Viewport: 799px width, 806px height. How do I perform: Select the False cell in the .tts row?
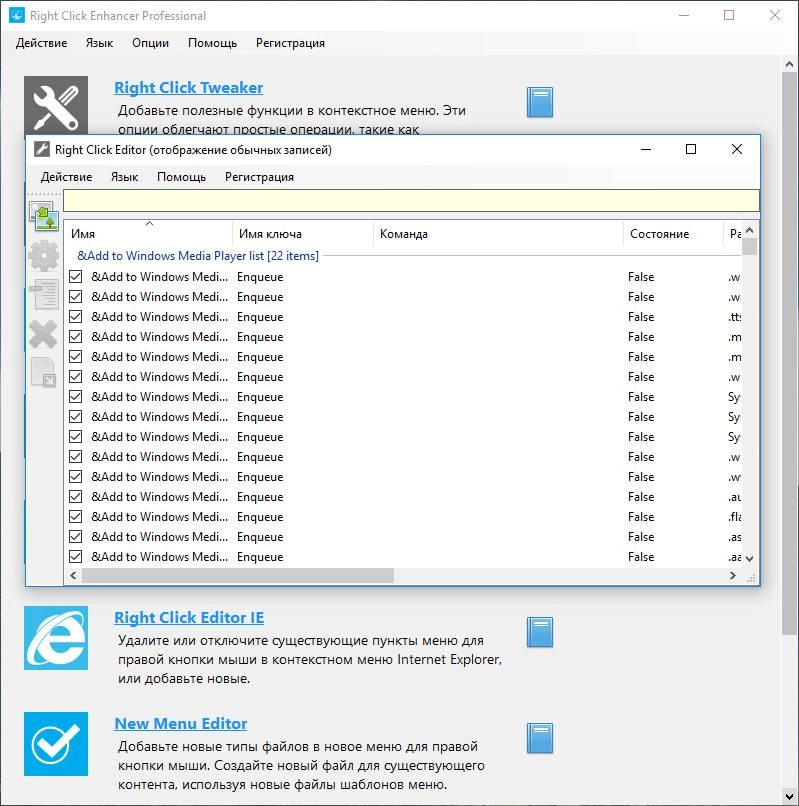[641, 317]
